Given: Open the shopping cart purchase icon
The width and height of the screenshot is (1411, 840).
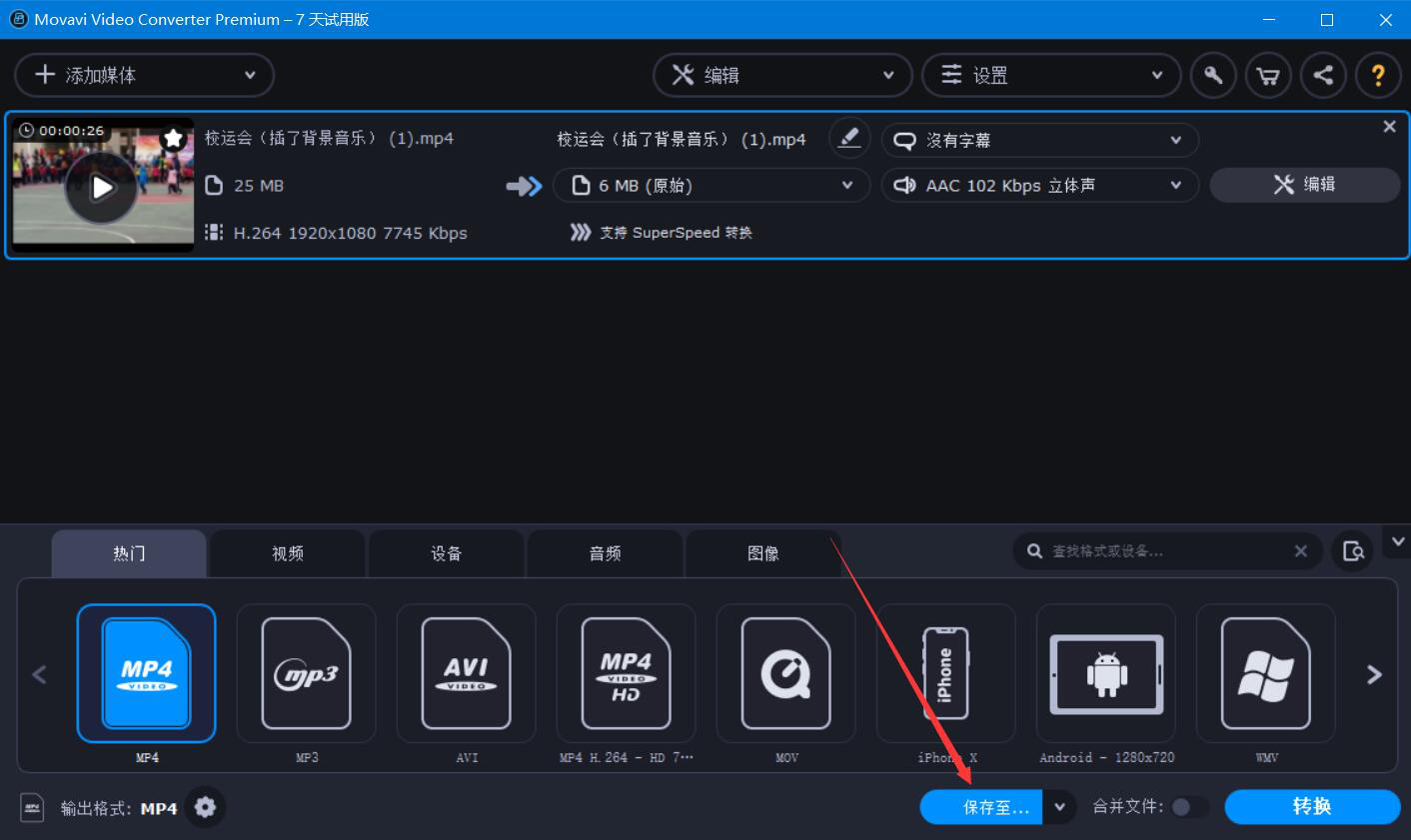Looking at the screenshot, I should point(1268,76).
